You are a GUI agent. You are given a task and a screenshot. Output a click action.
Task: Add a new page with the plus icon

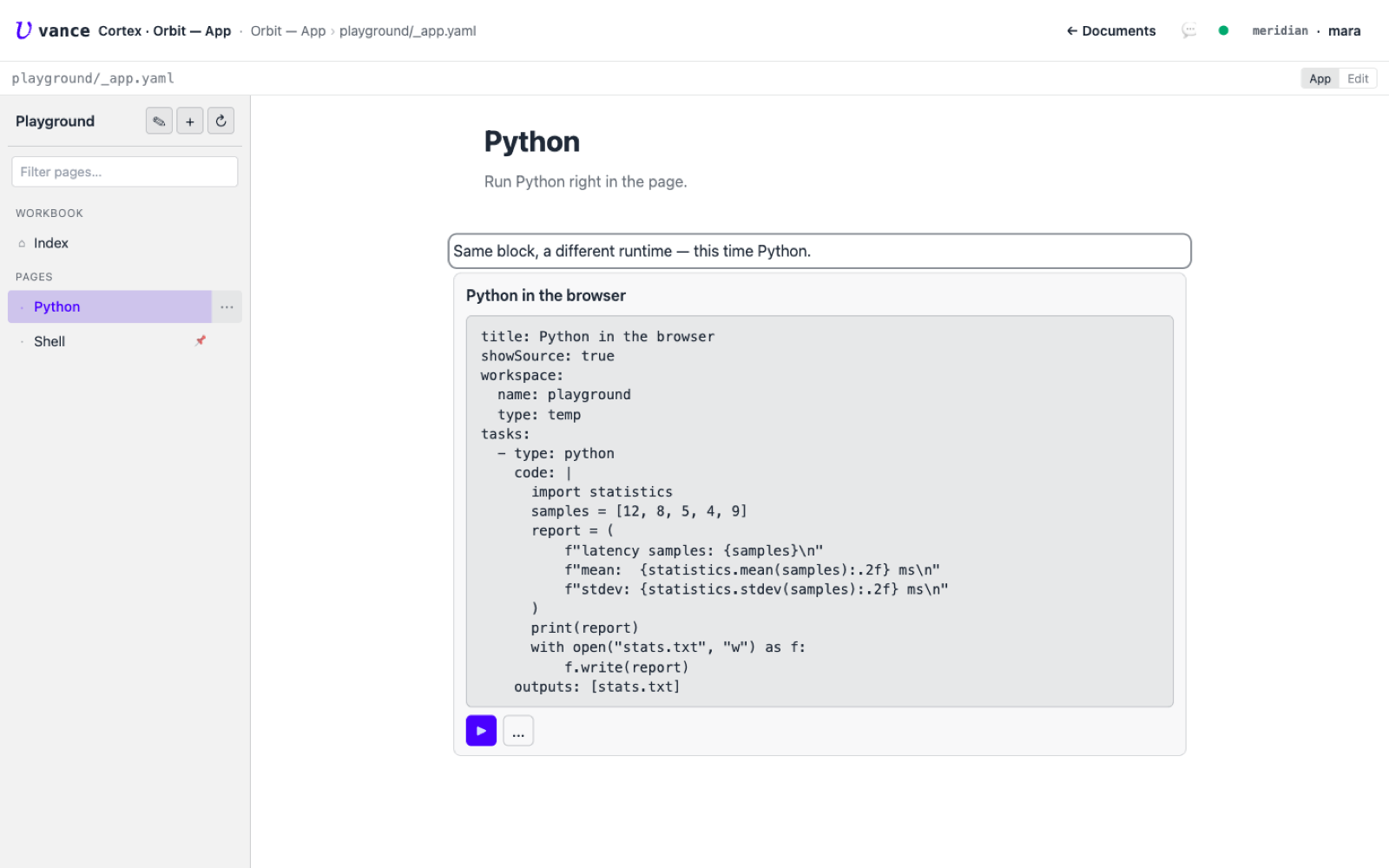pos(190,122)
